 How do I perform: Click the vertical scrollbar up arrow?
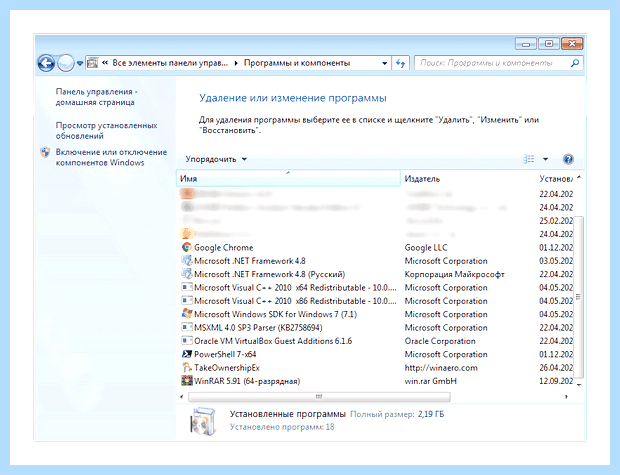[579, 178]
